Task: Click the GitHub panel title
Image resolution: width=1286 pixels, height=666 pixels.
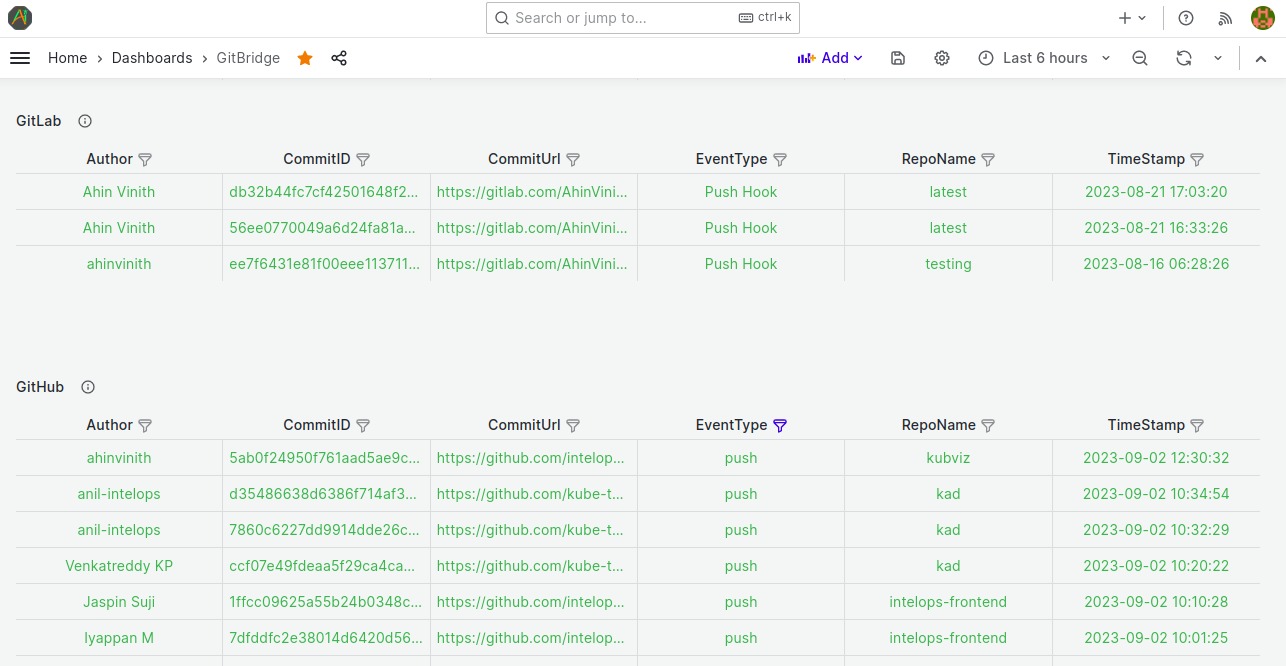Action: pos(40,387)
